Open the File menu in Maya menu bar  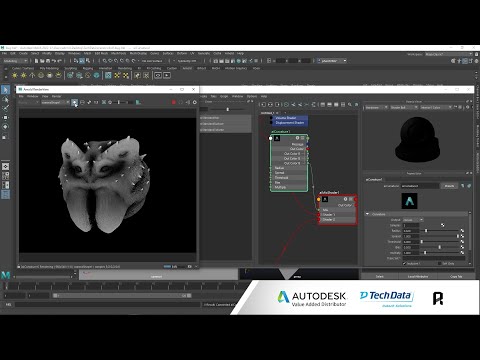click(4, 53)
